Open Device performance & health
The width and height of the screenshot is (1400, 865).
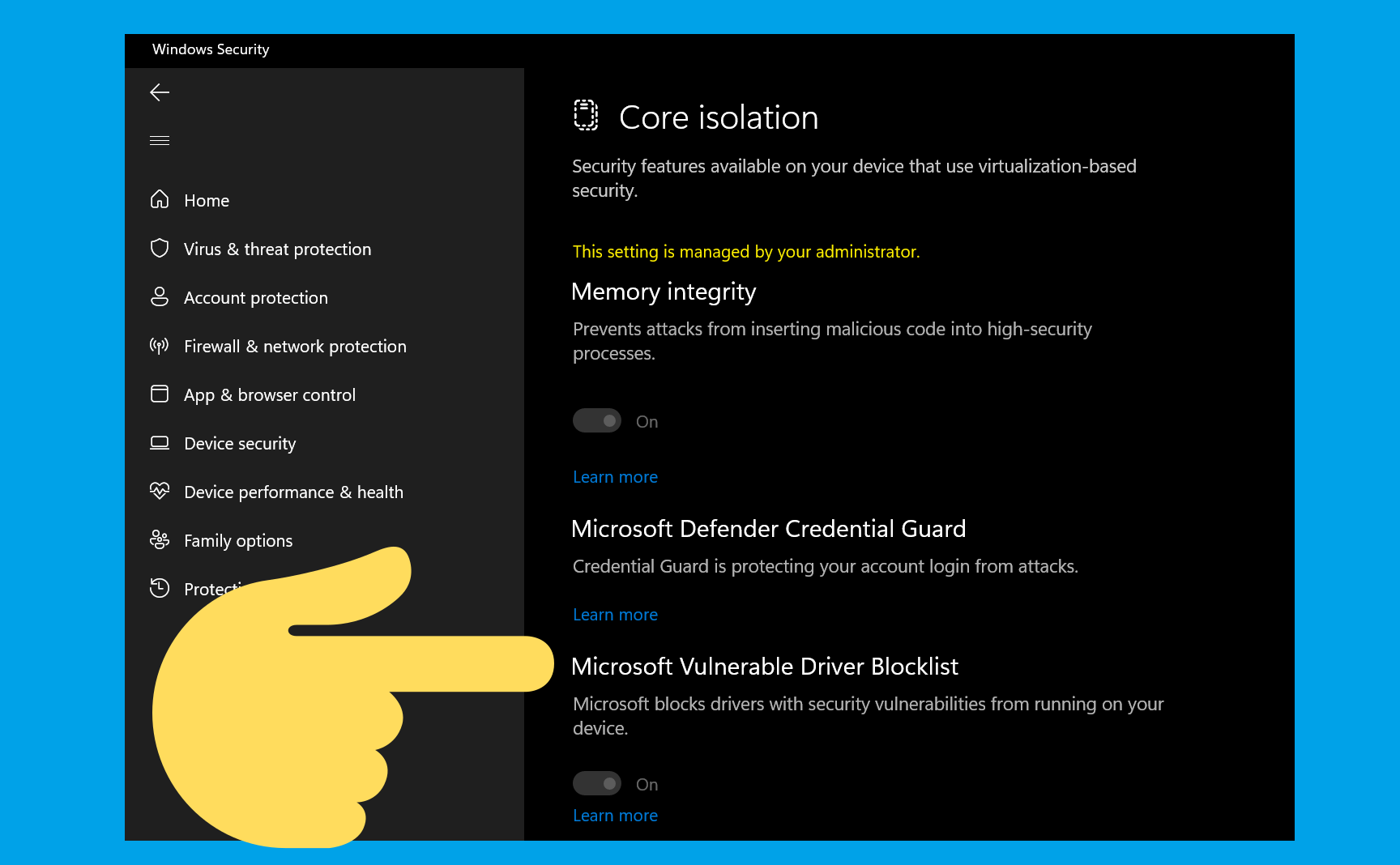tap(293, 492)
